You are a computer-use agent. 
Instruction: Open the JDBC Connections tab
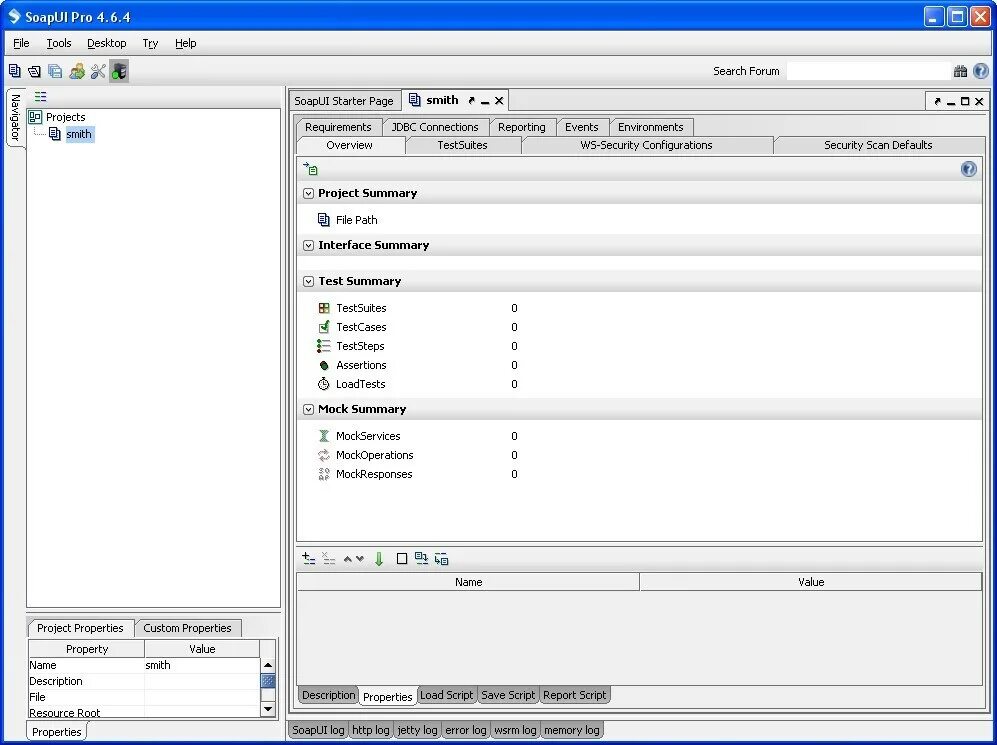[435, 127]
